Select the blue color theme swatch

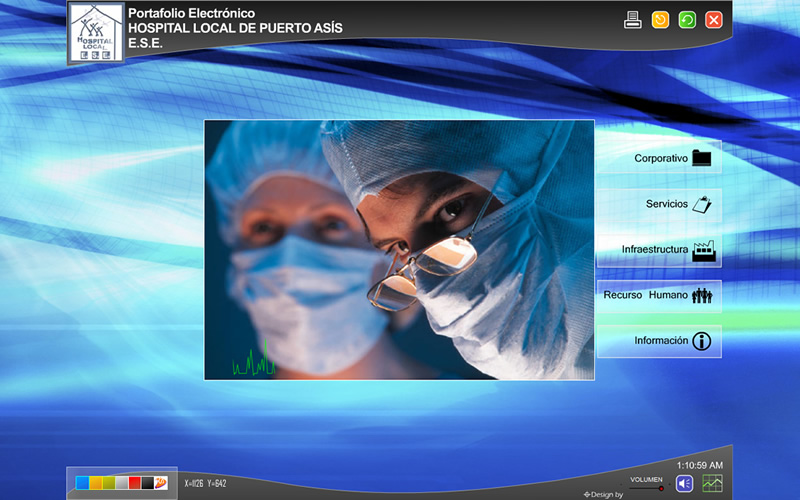82,483
